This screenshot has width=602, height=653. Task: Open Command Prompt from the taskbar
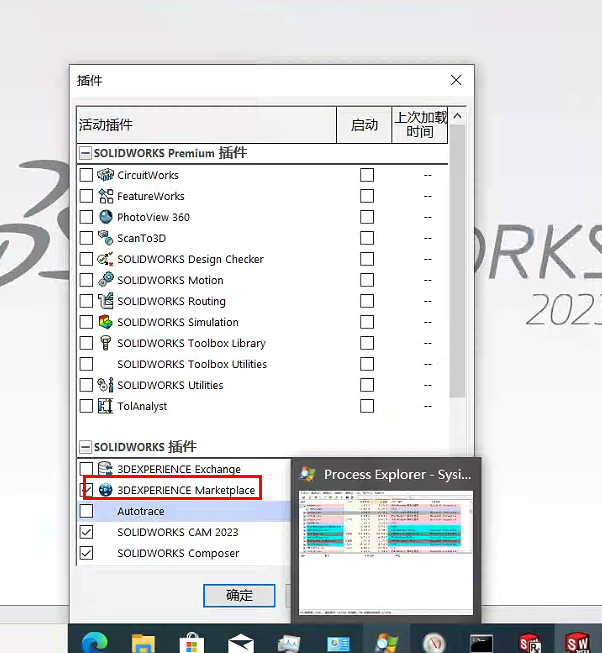(x=481, y=644)
